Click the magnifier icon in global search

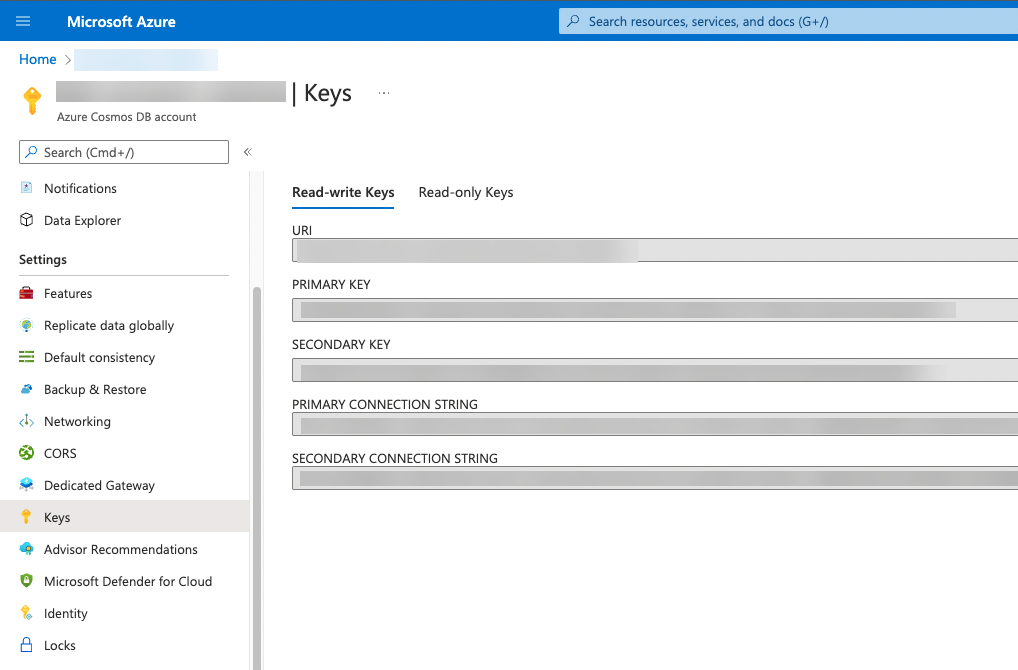[573, 21]
